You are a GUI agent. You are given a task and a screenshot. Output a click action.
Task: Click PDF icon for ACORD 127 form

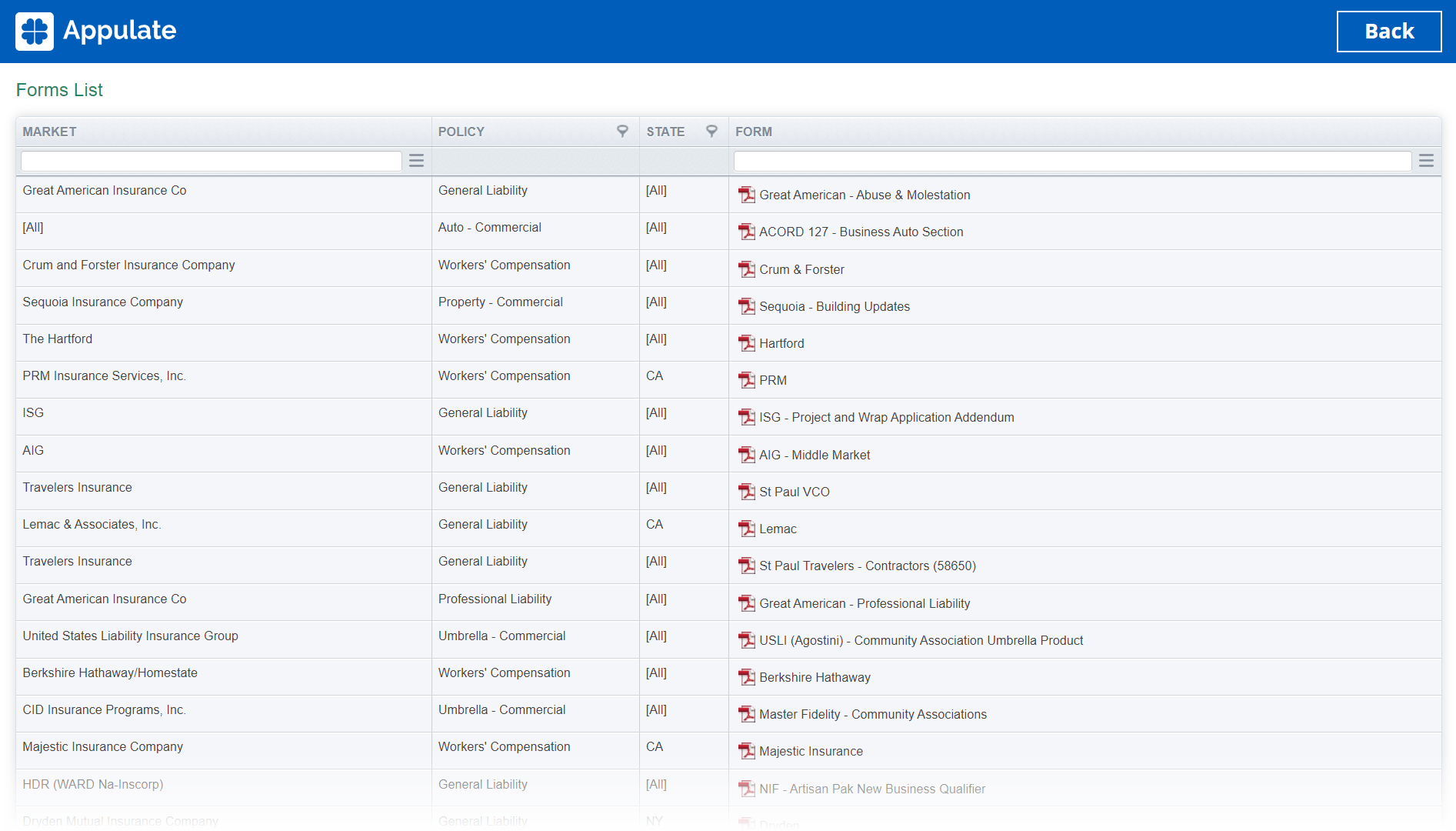coord(746,232)
